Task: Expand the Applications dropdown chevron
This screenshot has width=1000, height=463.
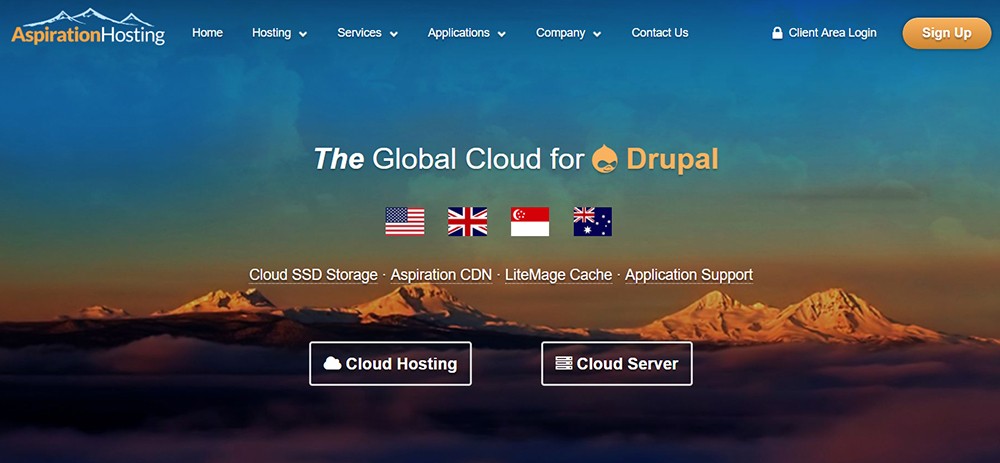Action: pyautogui.click(x=502, y=34)
